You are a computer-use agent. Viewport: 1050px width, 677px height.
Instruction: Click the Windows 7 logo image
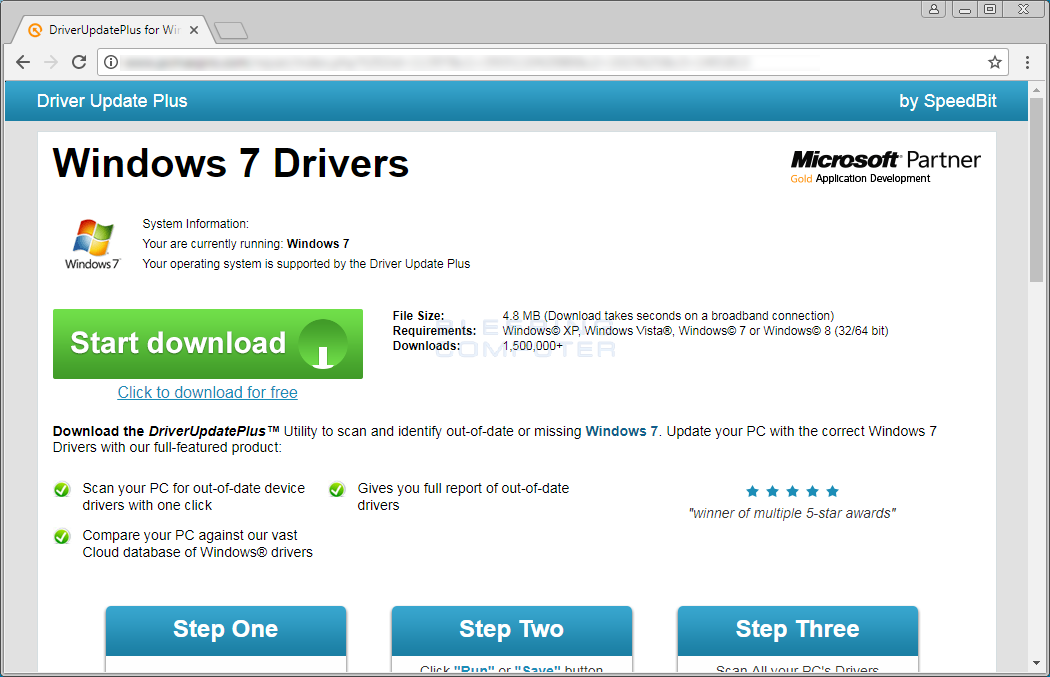click(x=92, y=244)
